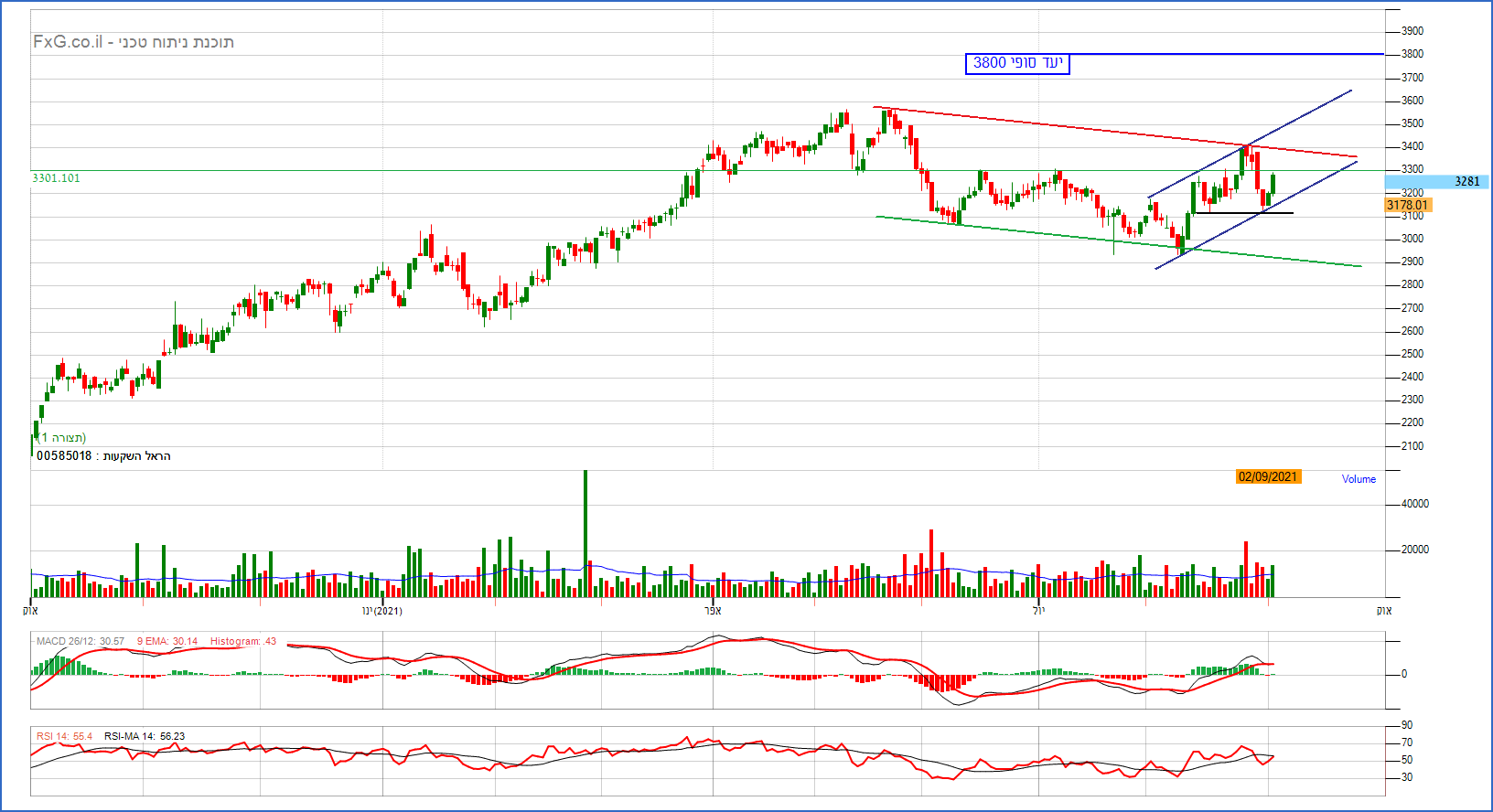This screenshot has height=812, width=1493.
Task: Click the blue Volume label
Action: pyautogui.click(x=1359, y=479)
